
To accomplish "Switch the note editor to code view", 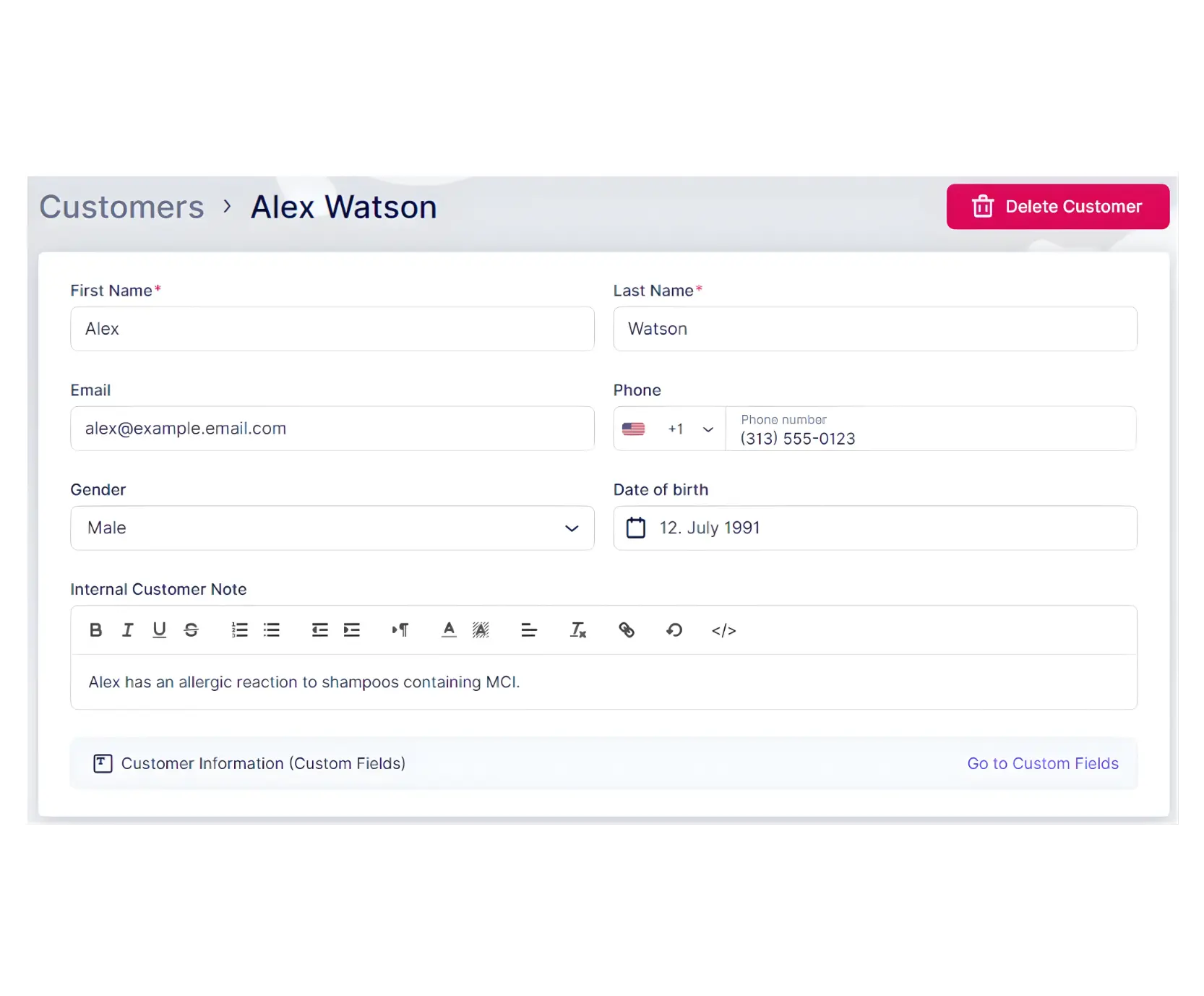I will pyautogui.click(x=724, y=630).
